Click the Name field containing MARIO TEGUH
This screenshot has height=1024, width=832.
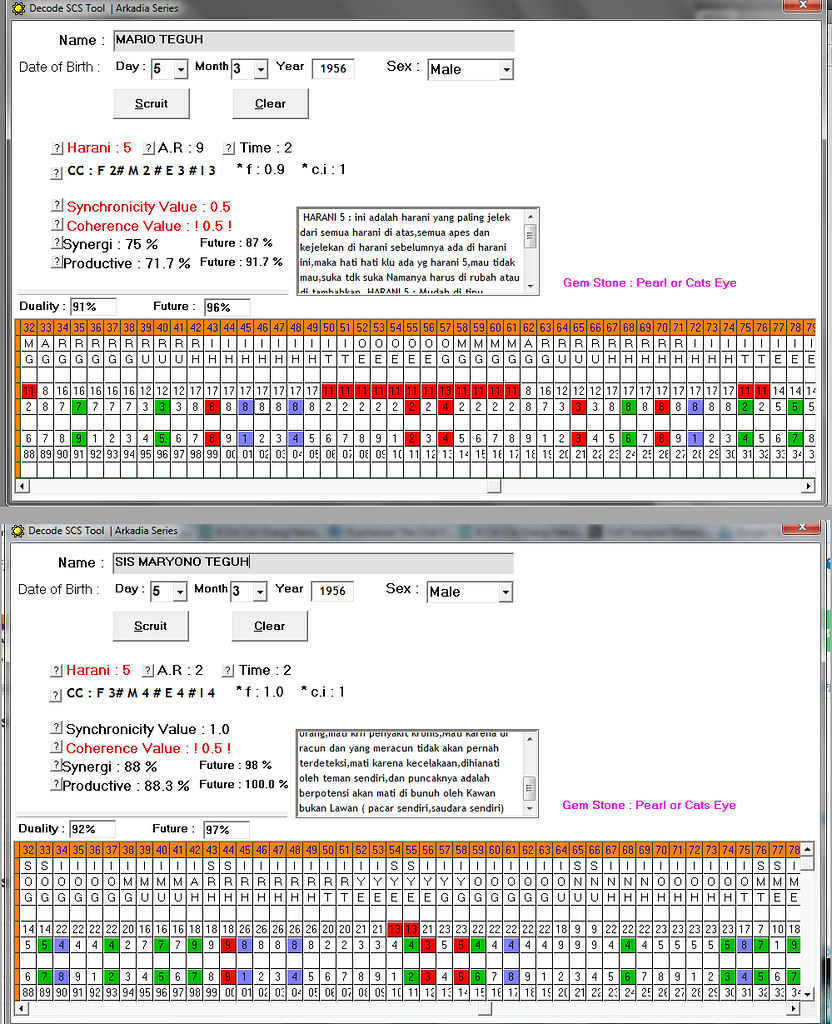click(x=313, y=40)
